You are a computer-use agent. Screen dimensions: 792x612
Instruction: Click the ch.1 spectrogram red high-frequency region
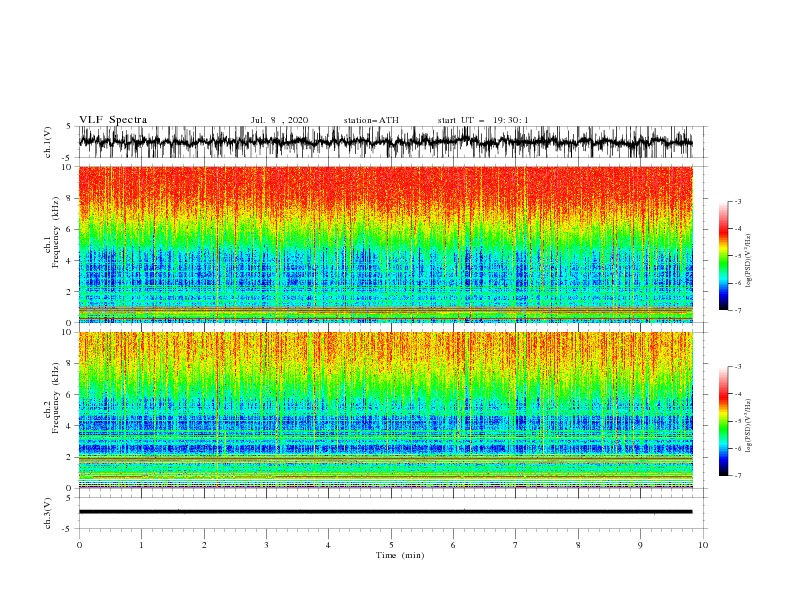(385, 187)
